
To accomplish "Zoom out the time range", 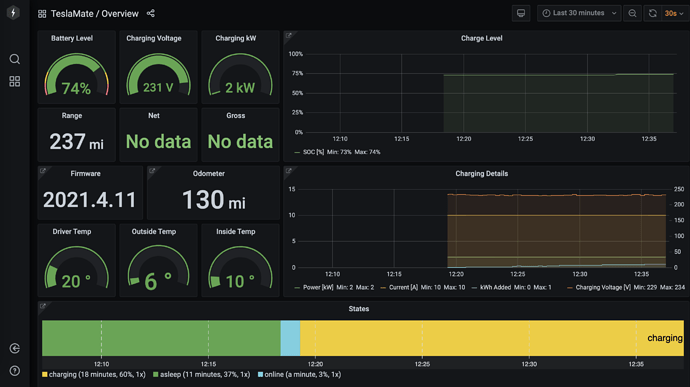I will click(632, 13).
